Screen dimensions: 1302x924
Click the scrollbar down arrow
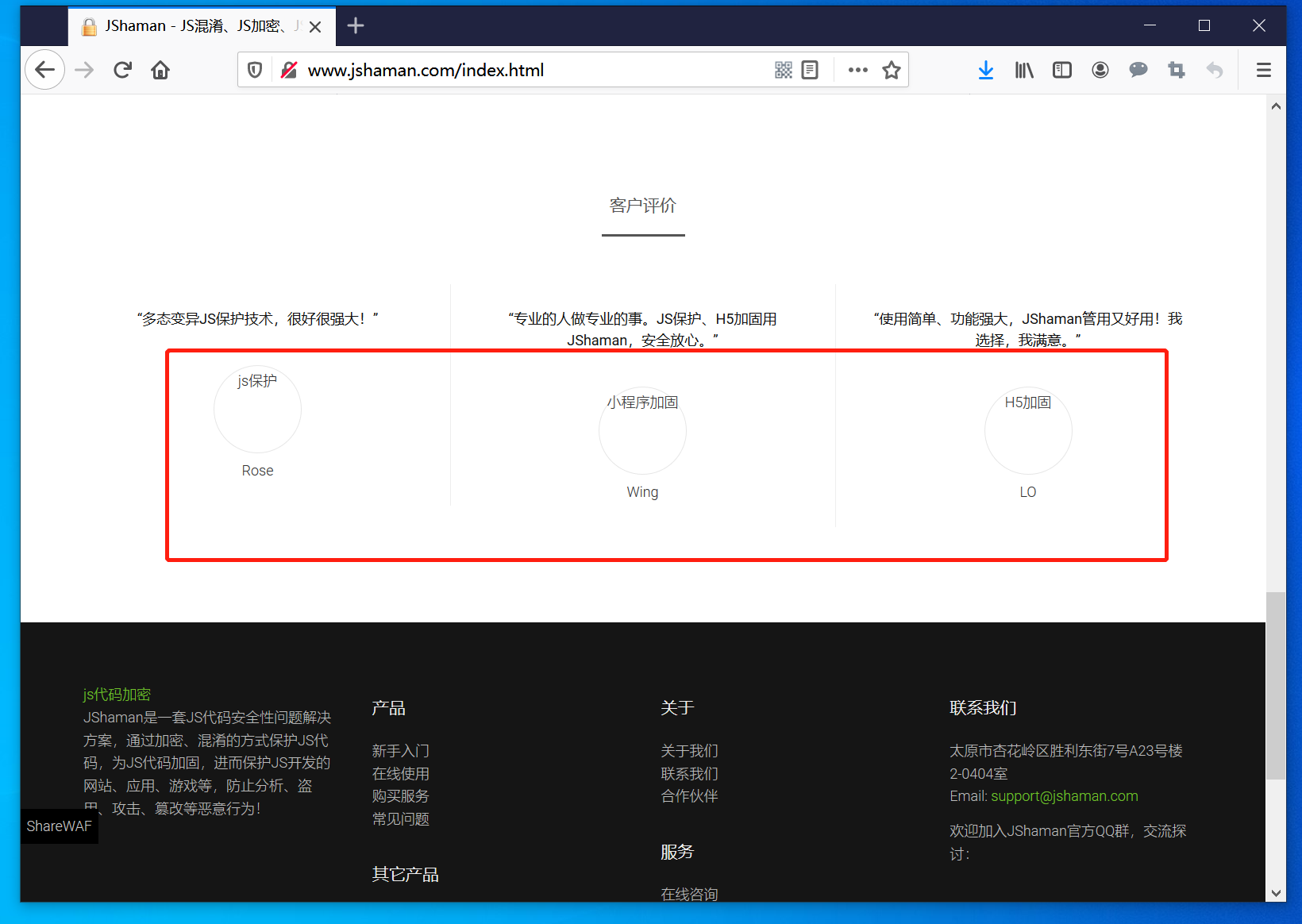[1276, 893]
